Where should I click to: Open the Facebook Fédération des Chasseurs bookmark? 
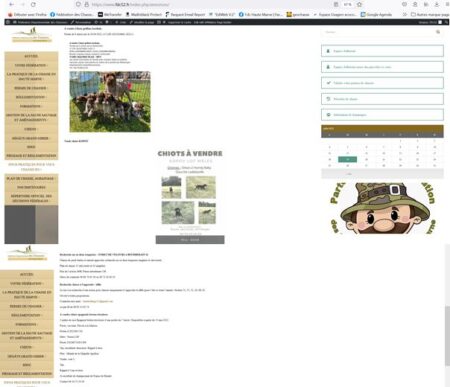(x=72, y=14)
